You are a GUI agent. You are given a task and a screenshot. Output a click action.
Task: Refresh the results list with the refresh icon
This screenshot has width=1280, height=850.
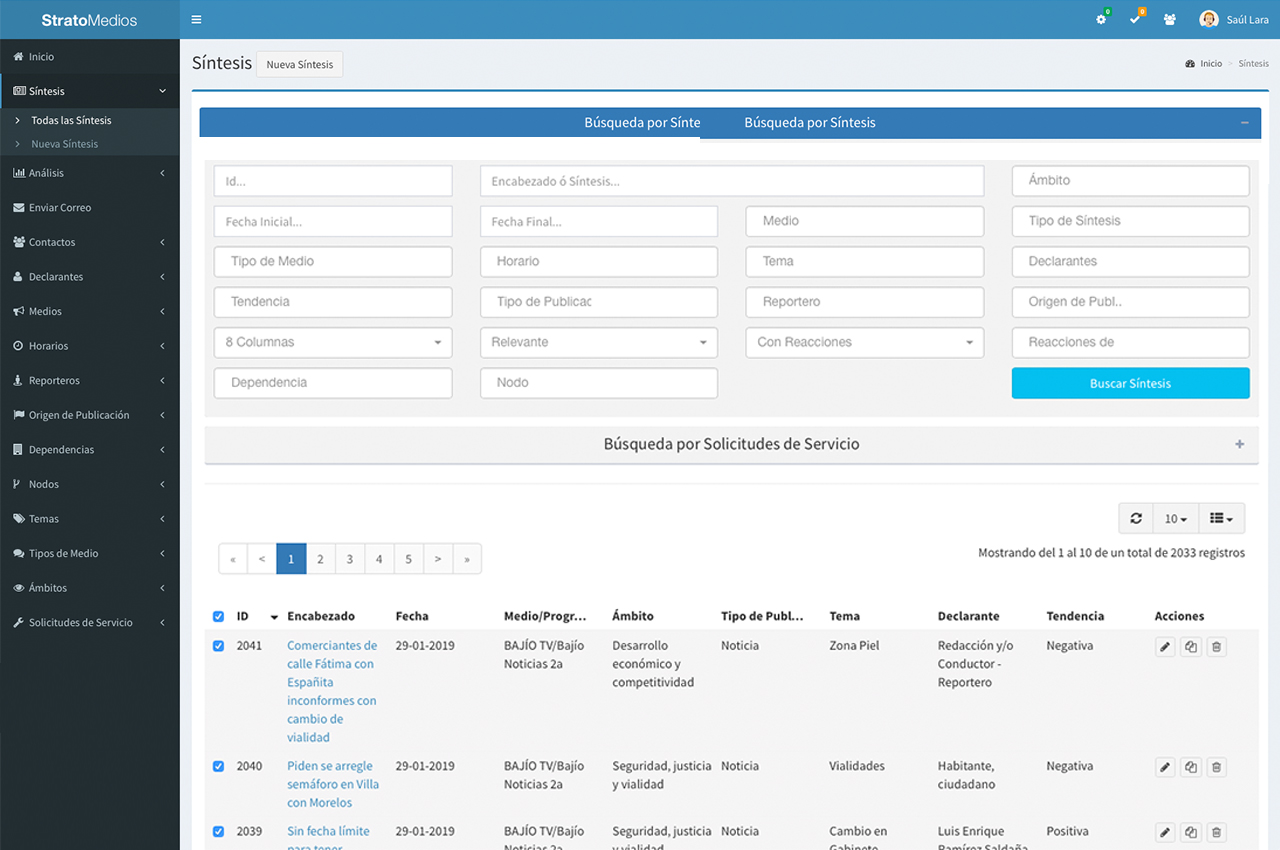1135,518
